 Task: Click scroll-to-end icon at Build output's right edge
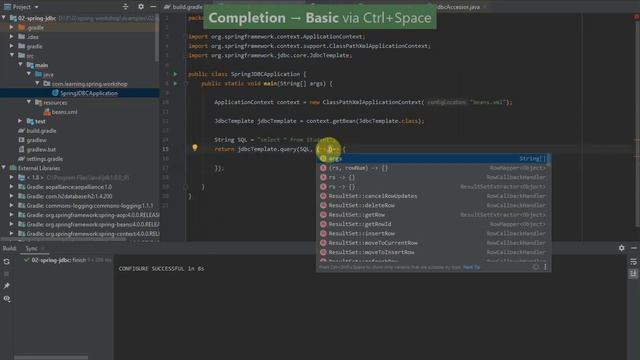633,273
